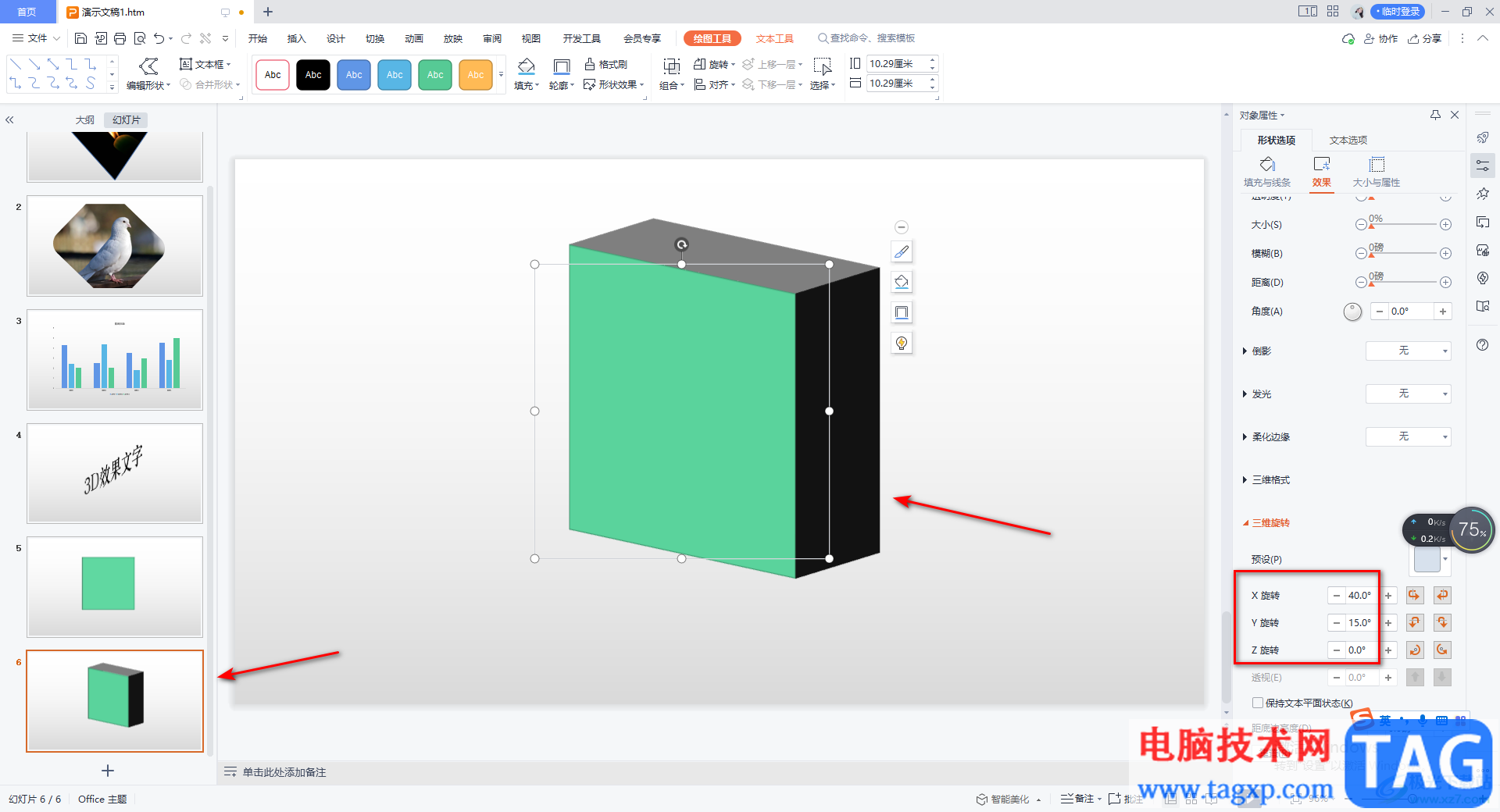
Task: Pin the Object Properties panel
Action: pyautogui.click(x=1435, y=115)
